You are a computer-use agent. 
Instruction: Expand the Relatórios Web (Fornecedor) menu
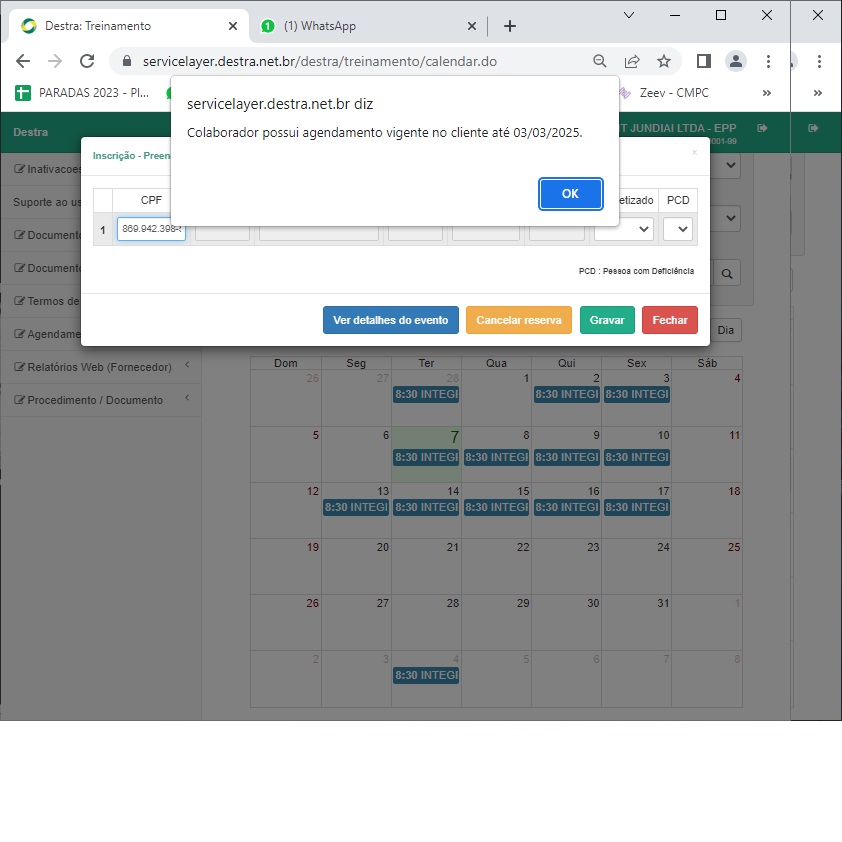coord(100,367)
